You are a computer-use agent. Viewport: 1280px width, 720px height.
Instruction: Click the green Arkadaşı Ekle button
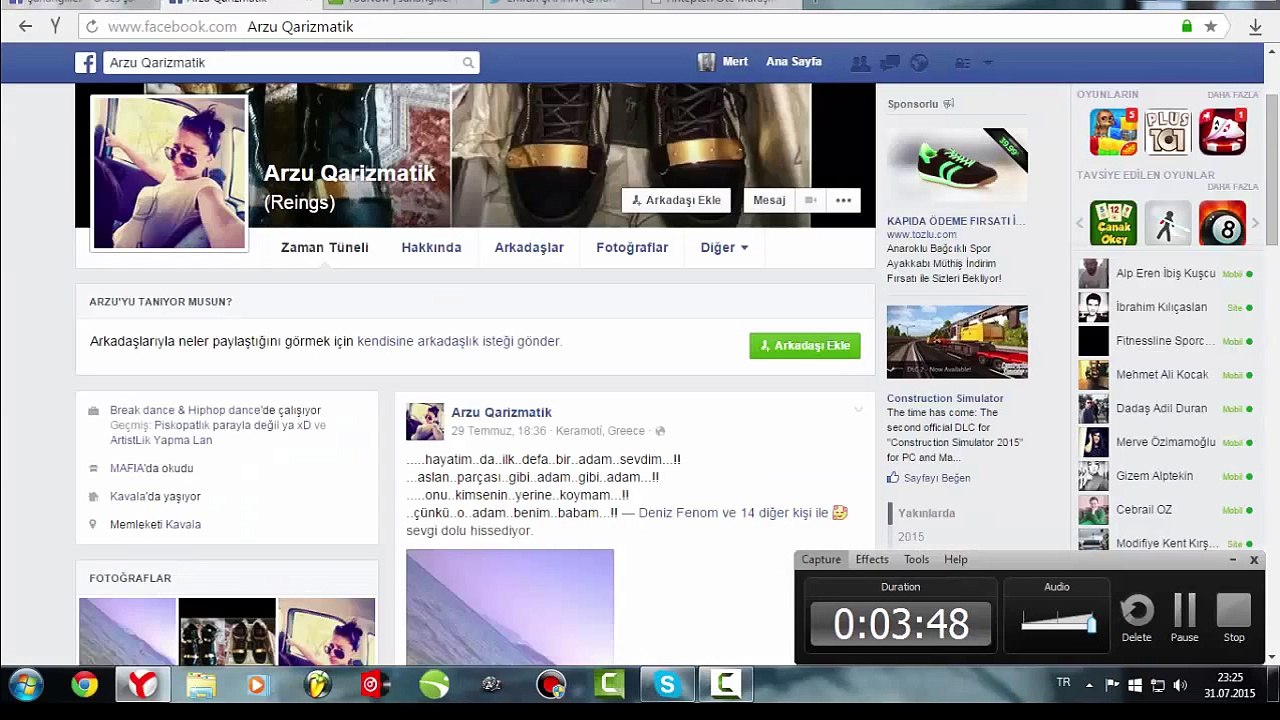point(805,345)
